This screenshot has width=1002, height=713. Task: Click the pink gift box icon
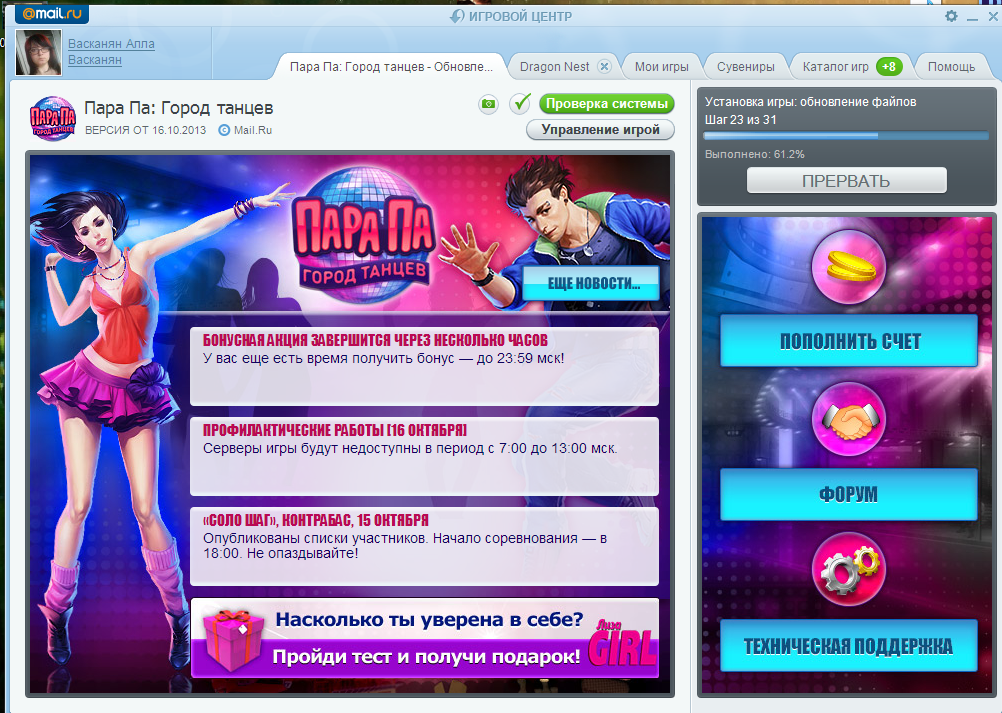[233, 639]
